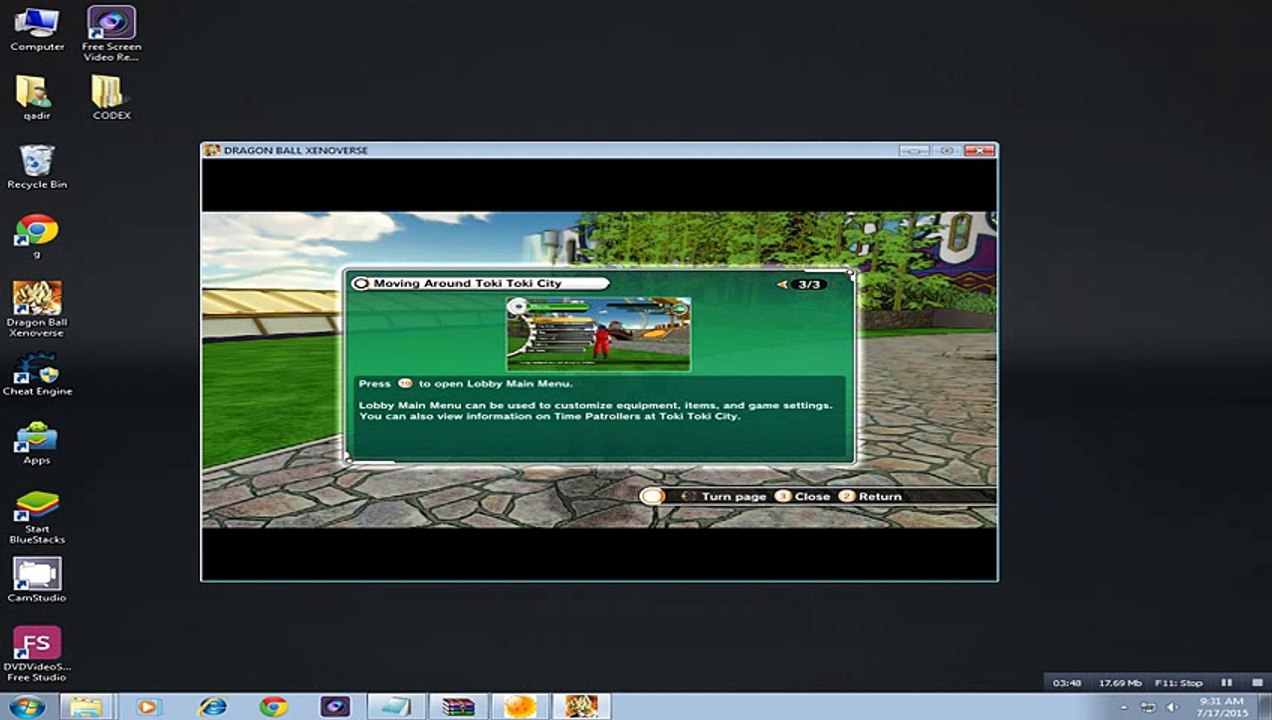Screen dimensions: 1272x720
Task: Open Windows Explorer from the taskbar
Action: (86, 706)
